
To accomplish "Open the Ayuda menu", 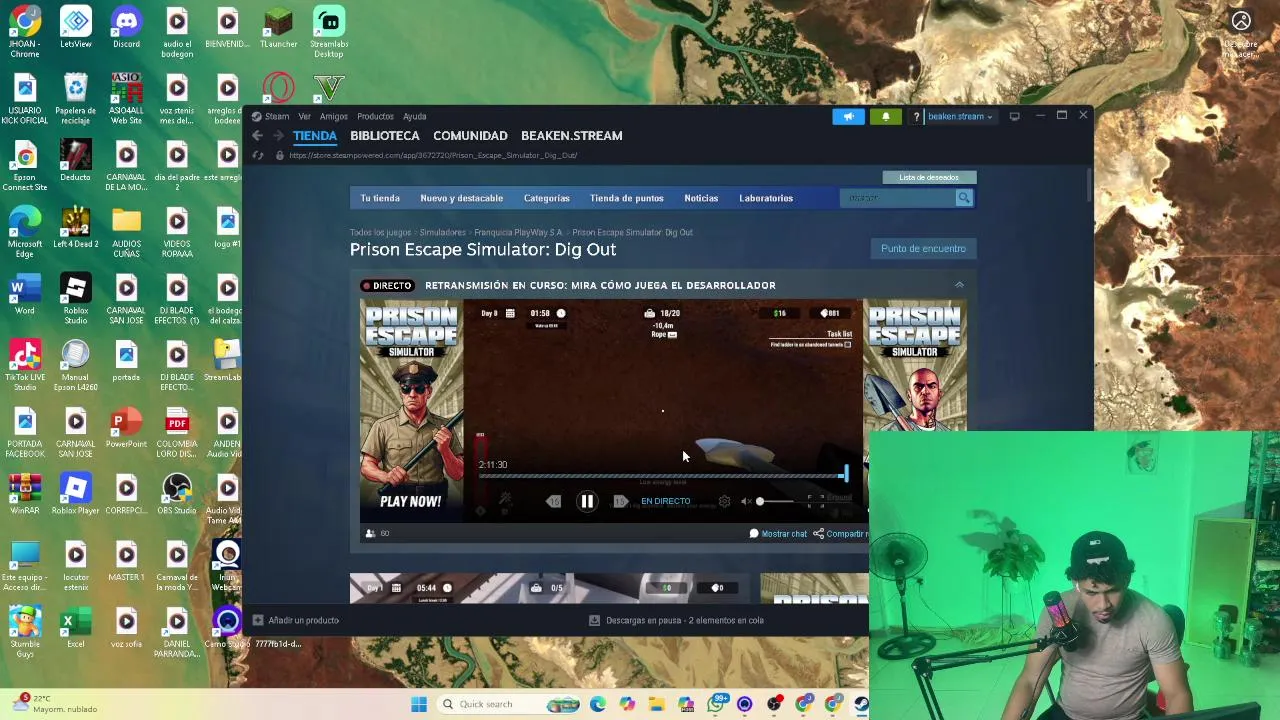I will point(414,116).
